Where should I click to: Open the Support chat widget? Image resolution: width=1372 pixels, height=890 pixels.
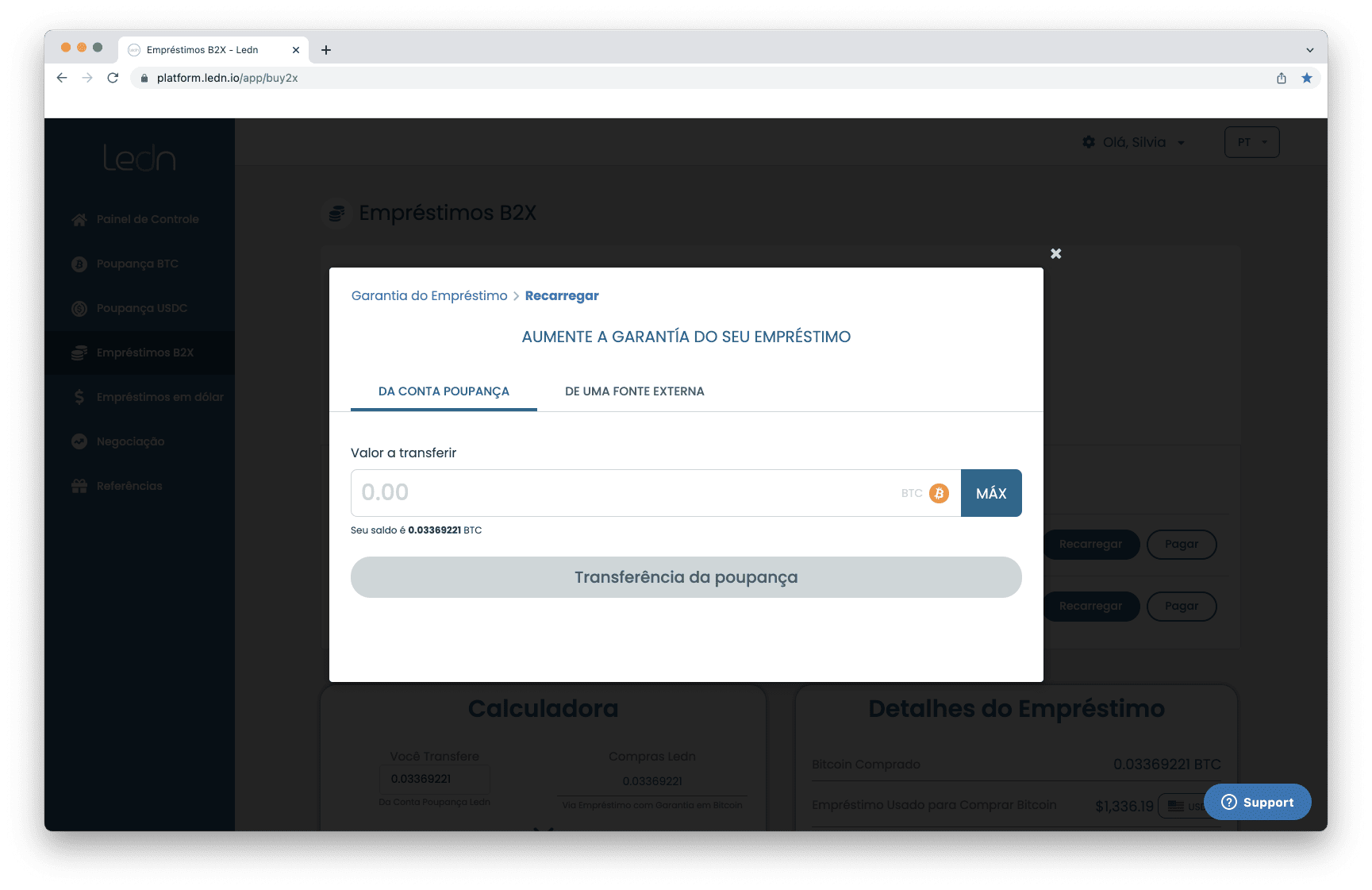pyautogui.click(x=1257, y=802)
